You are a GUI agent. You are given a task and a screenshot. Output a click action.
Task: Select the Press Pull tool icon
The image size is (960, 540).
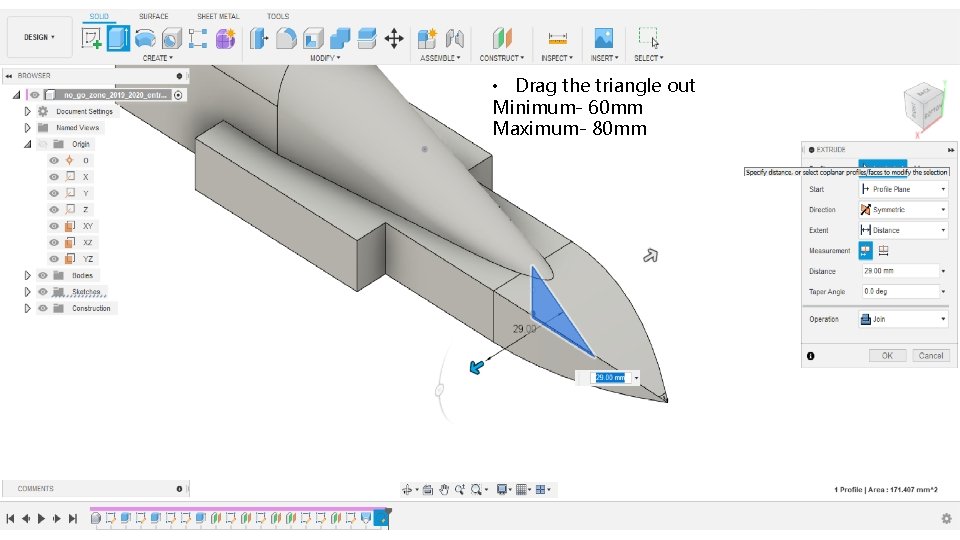point(259,39)
